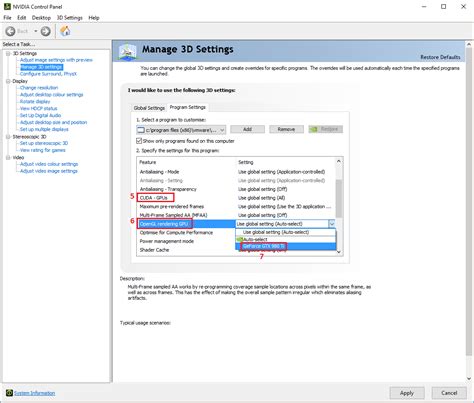Select Manage 3D settings in tree
474x403 pixels.
[41, 67]
